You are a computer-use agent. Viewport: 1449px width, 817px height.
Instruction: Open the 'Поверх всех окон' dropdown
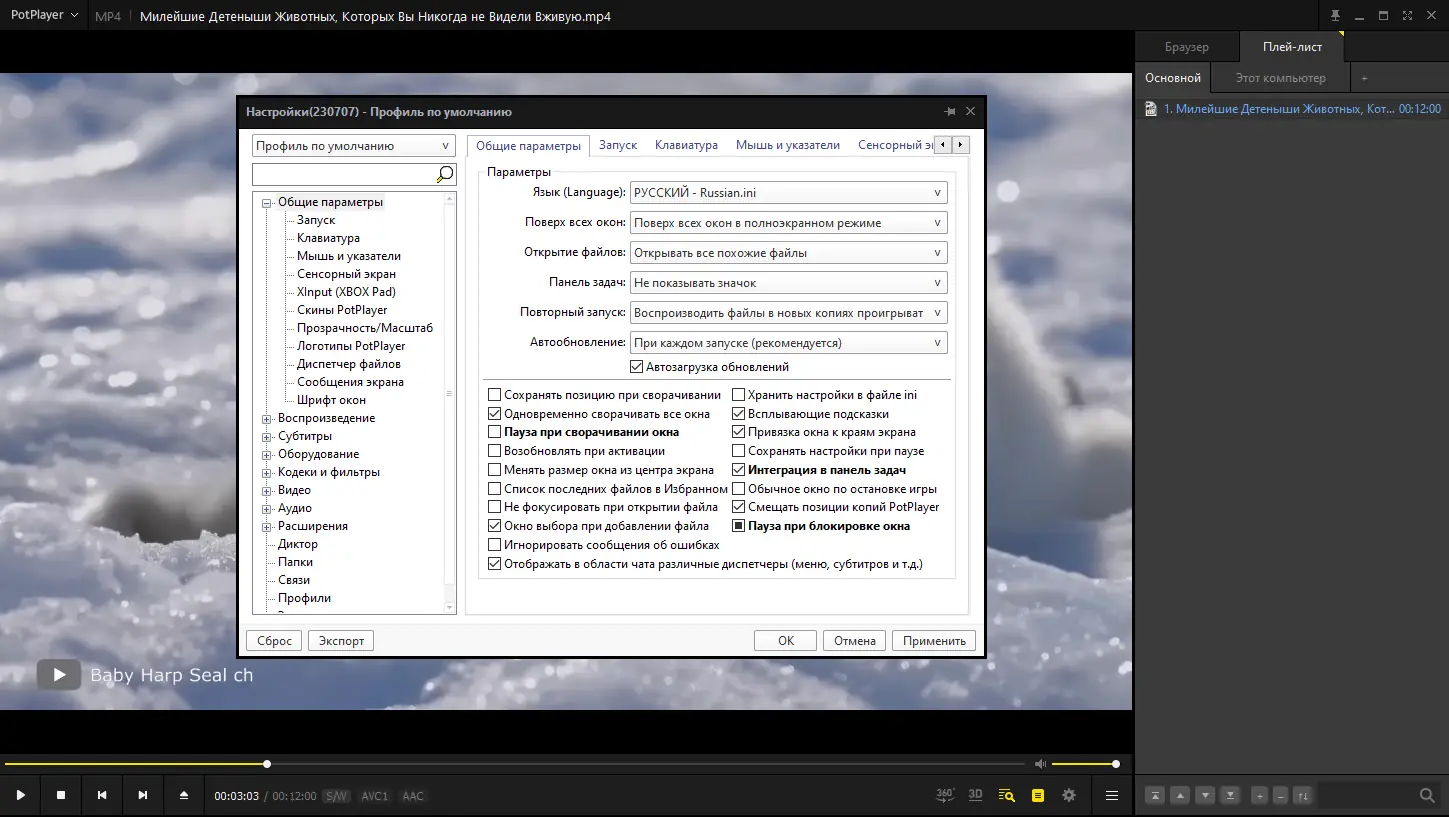point(789,223)
